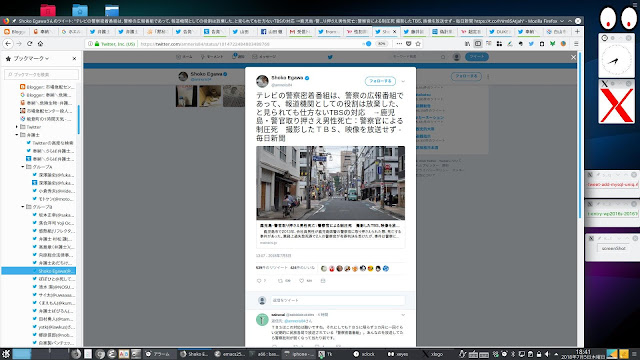Like the tweet with the heart icon
This screenshot has height=360, width=640.
click(302, 281)
